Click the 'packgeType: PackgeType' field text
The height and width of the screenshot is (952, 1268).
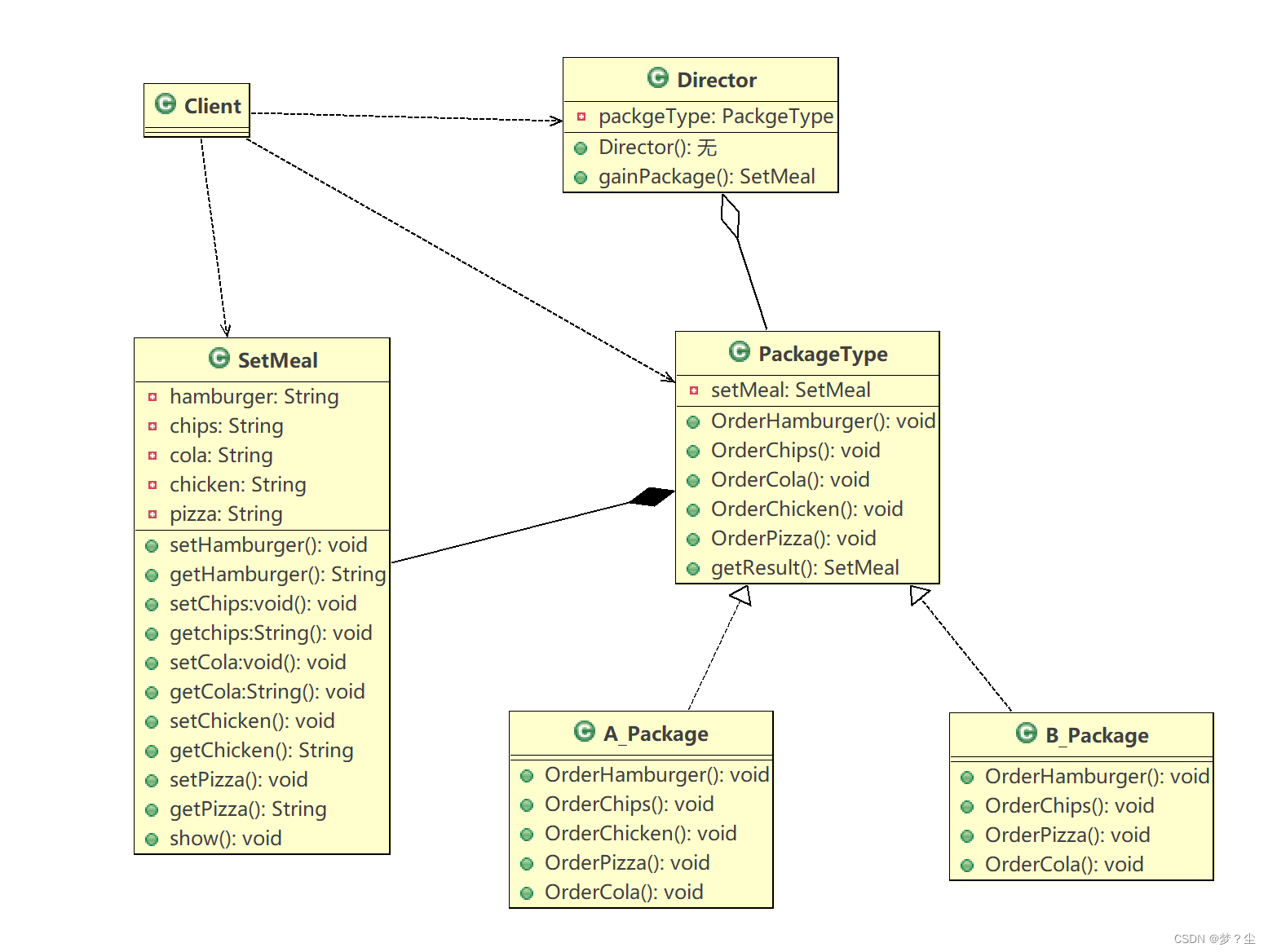(716, 117)
